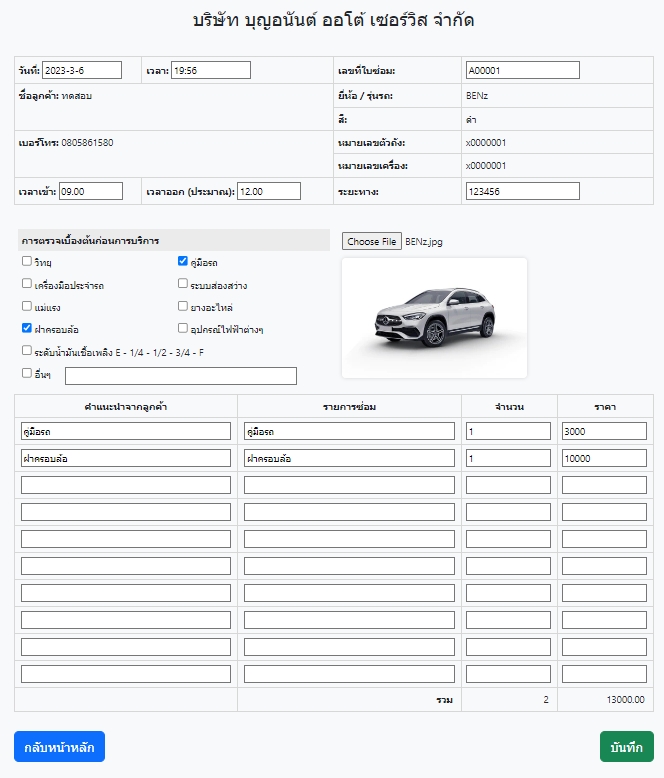This screenshot has width=664, height=778.
Task: Select the price field showing 10000
Action: 604,458
